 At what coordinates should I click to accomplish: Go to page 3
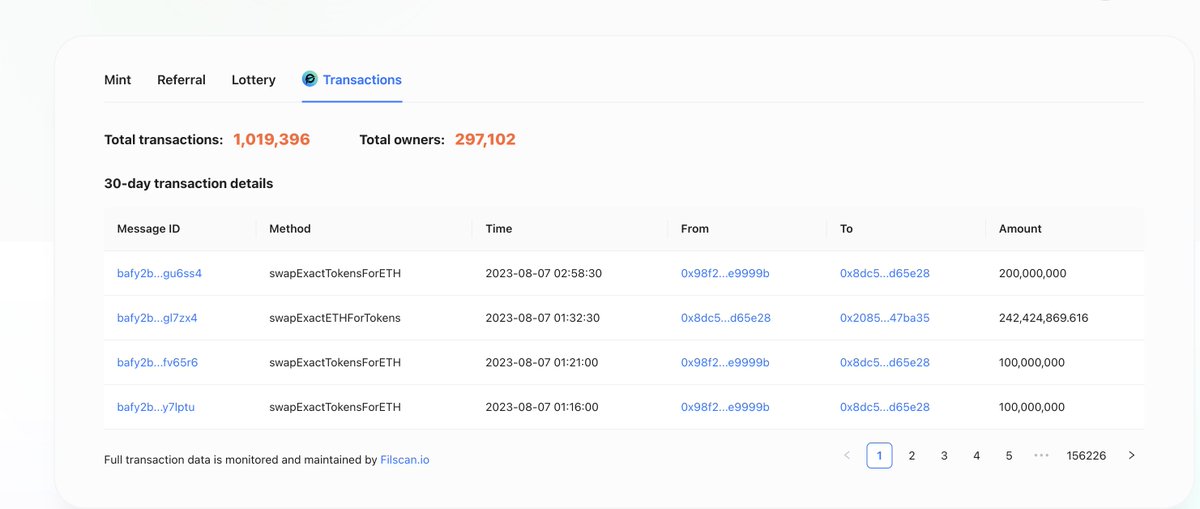(x=944, y=455)
